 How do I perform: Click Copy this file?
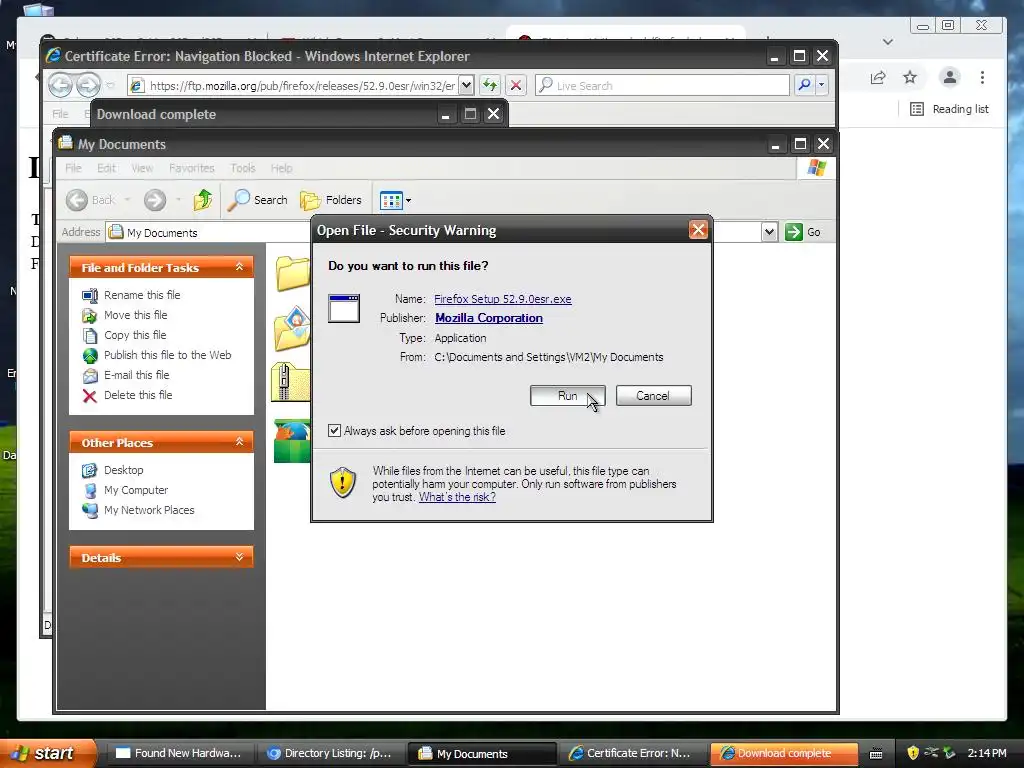[x=135, y=335]
